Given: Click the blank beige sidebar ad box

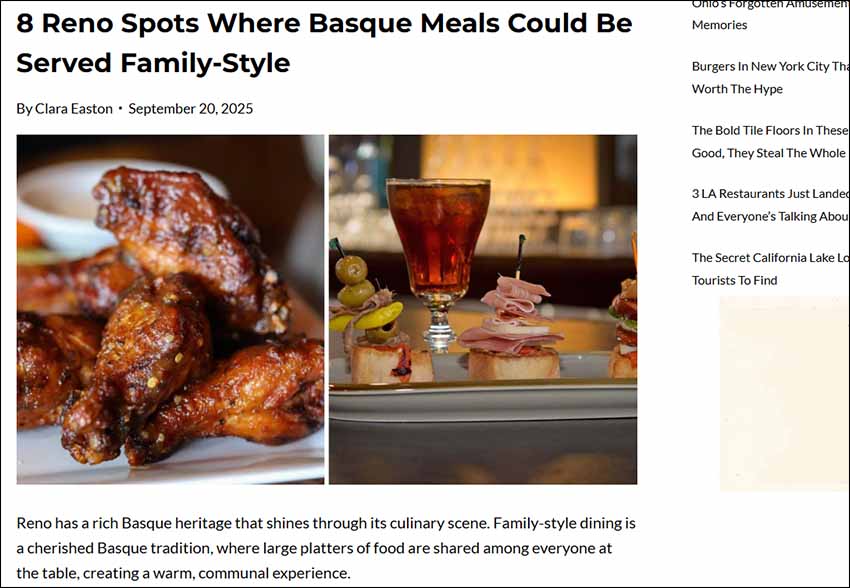Looking at the screenshot, I should tap(784, 392).
